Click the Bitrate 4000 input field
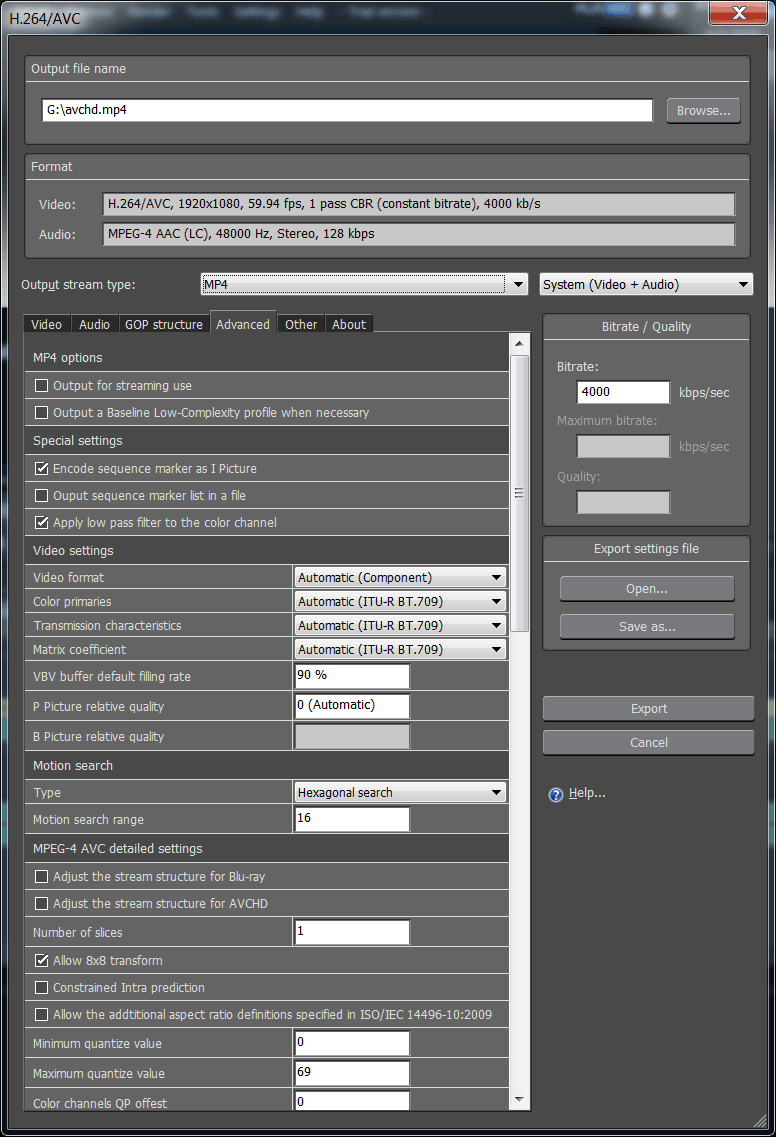The width and height of the screenshot is (776, 1137). (623, 392)
